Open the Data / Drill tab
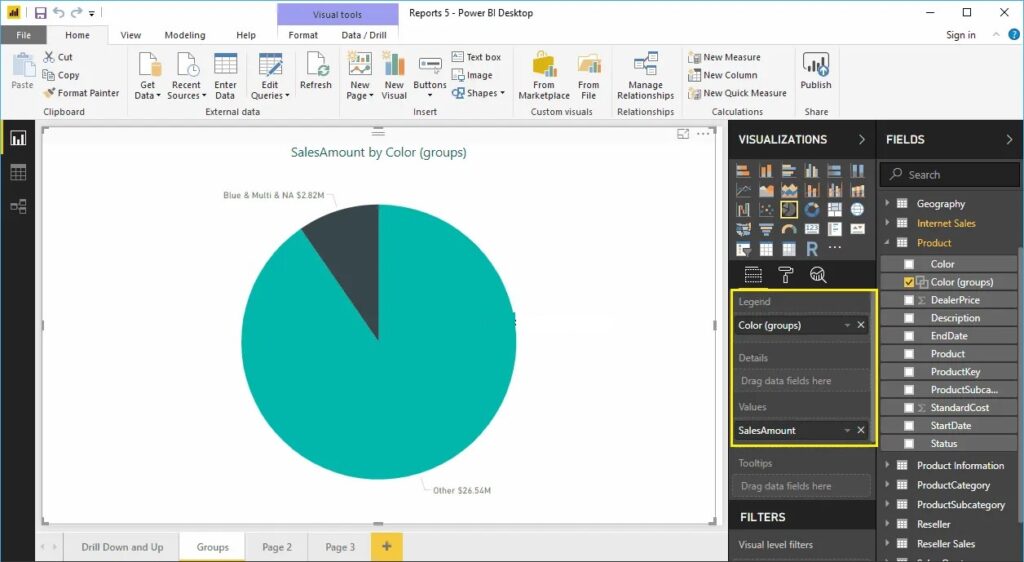The width and height of the screenshot is (1024, 562). (x=364, y=35)
